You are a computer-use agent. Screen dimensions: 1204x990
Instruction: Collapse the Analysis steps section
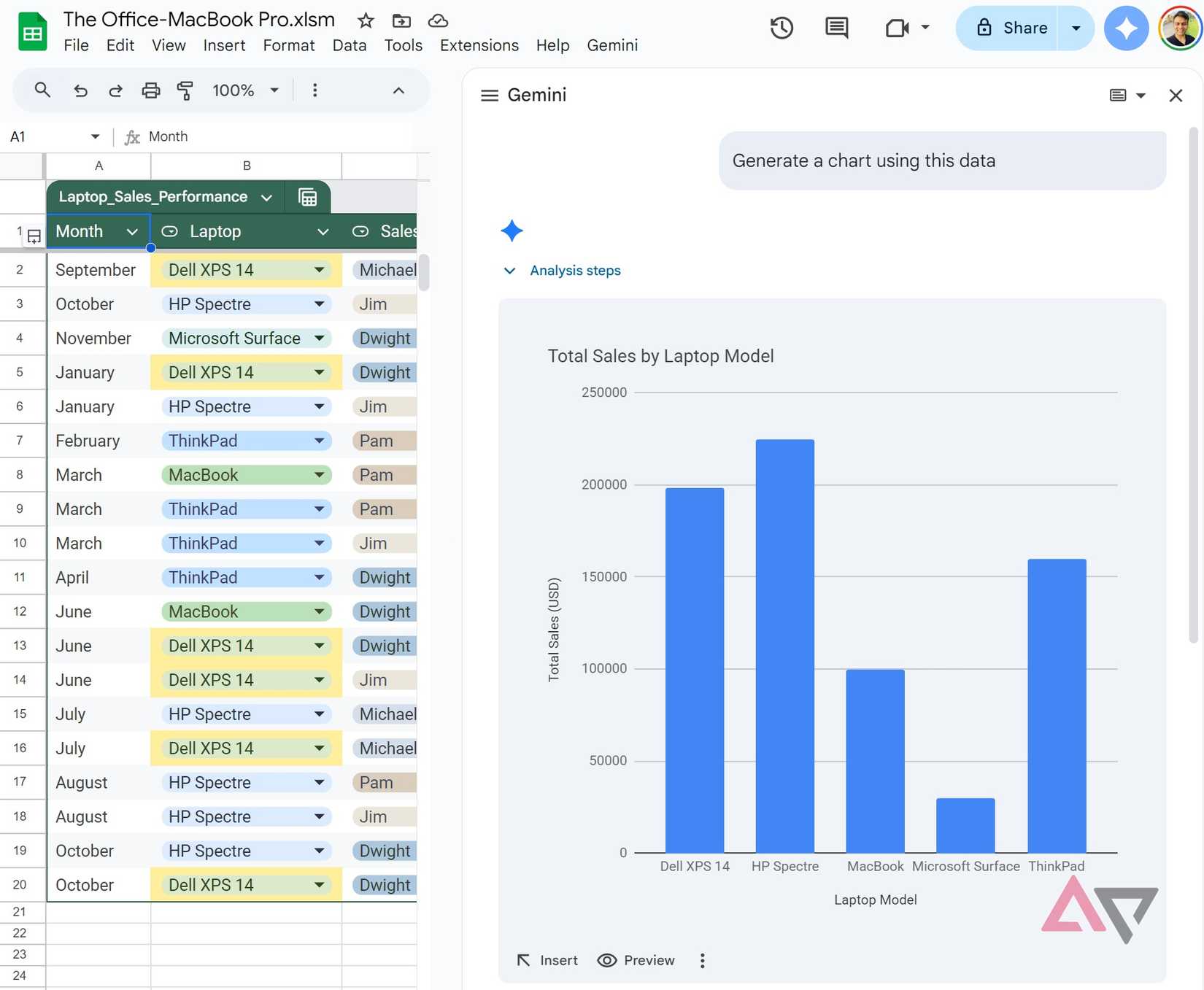[509, 271]
